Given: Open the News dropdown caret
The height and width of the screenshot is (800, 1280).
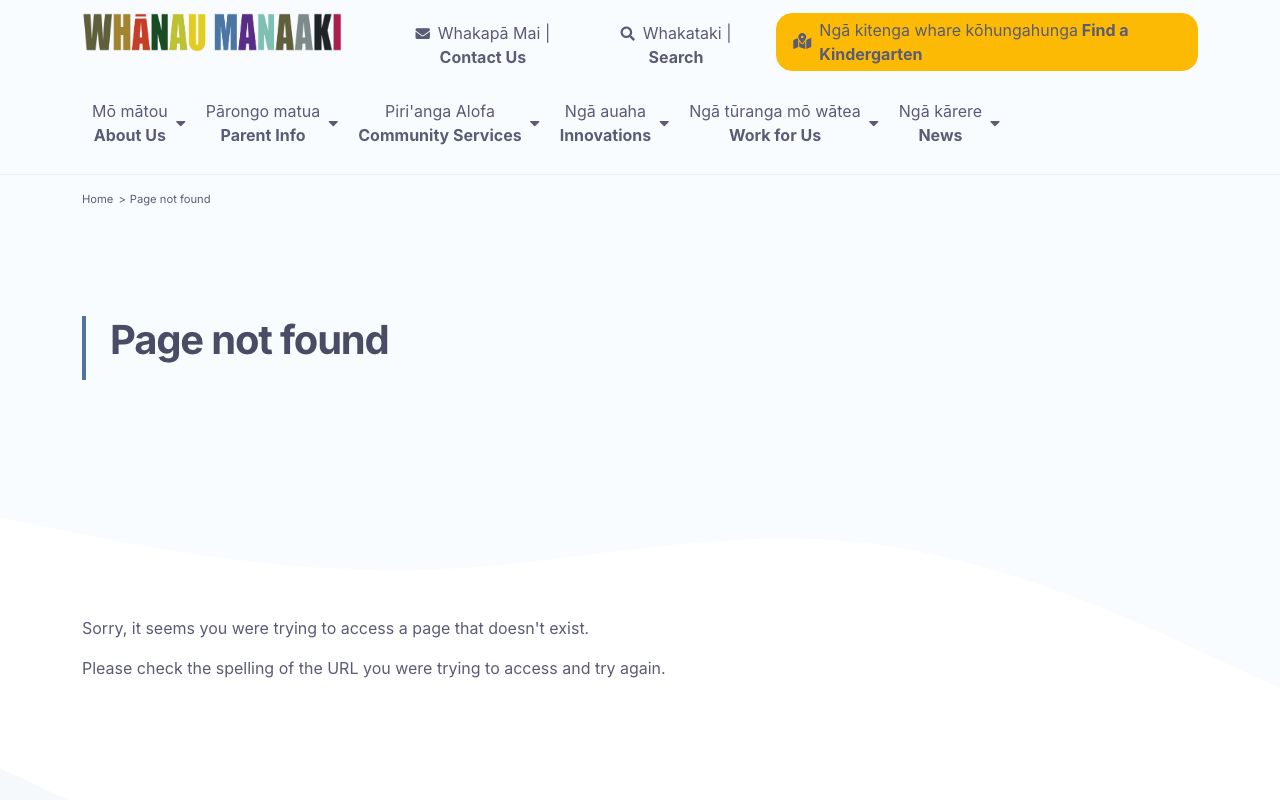Looking at the screenshot, I should tap(995, 124).
